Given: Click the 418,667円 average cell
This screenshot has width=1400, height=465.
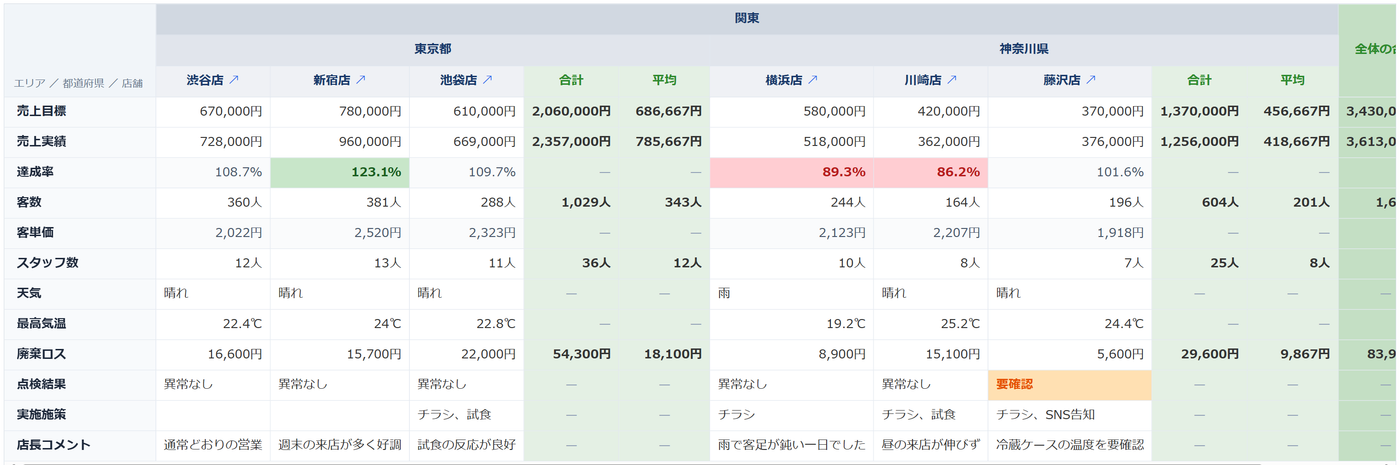Looking at the screenshot, I should pyautogui.click(x=1293, y=142).
